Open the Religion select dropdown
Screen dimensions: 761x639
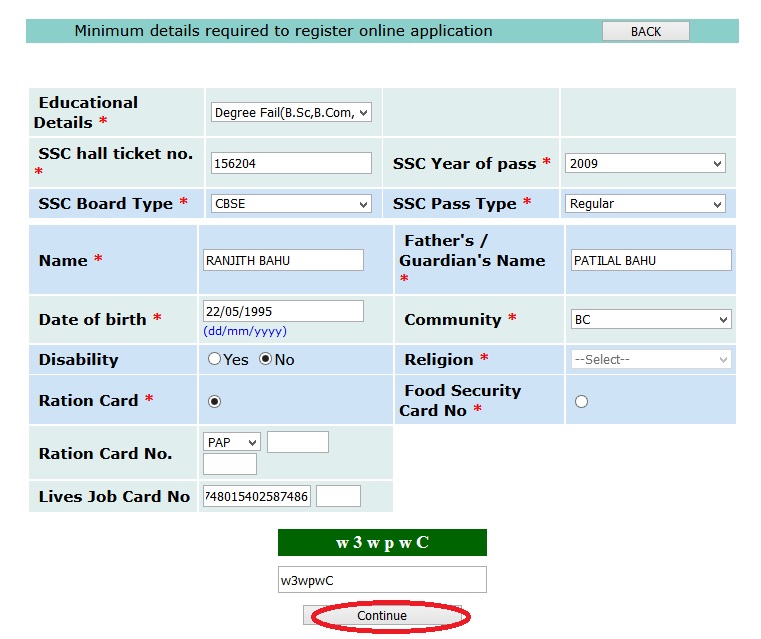point(650,359)
